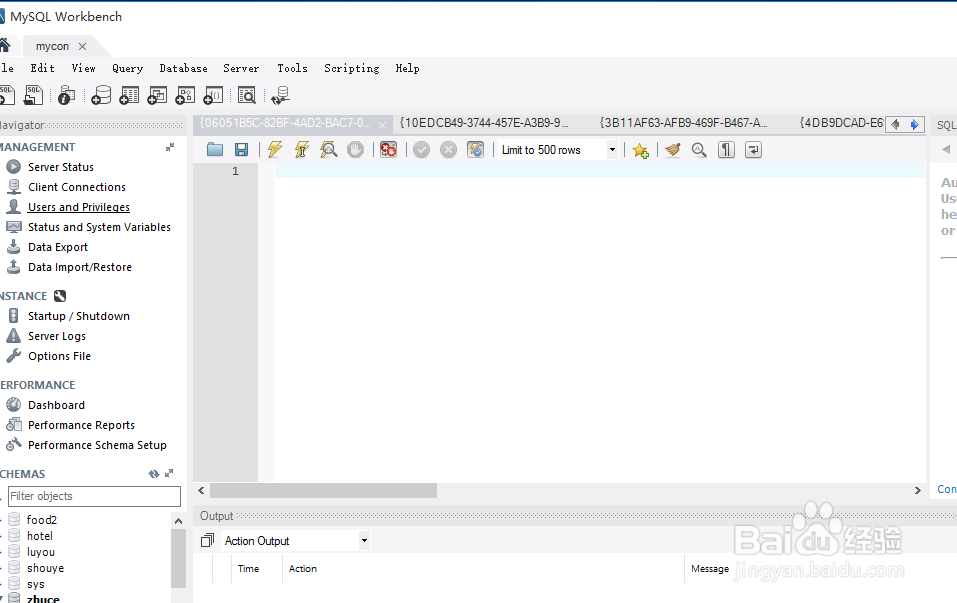The image size is (957, 603).
Task: Toggle continue-on-error red stop icon
Action: pyautogui.click(x=388, y=150)
